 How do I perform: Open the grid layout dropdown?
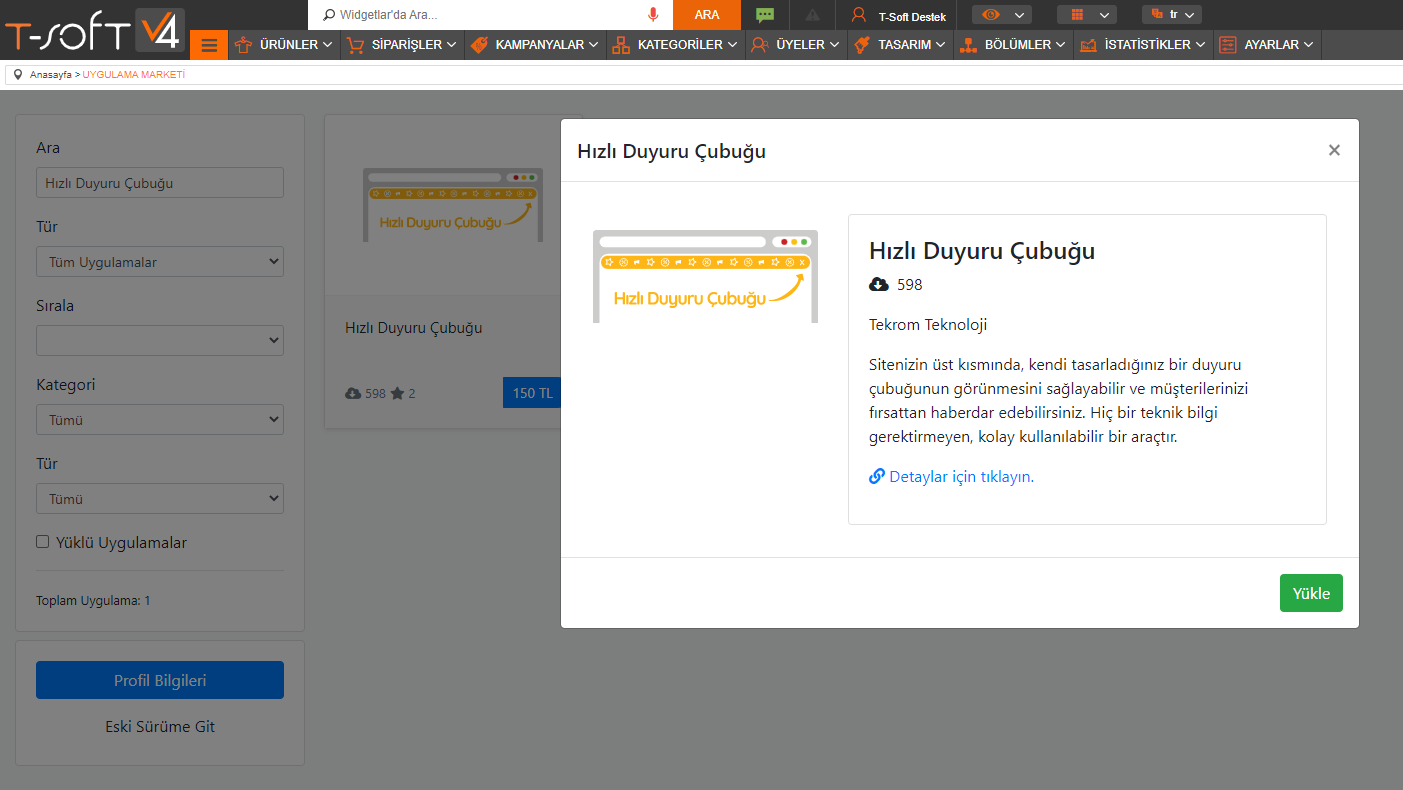[1086, 15]
